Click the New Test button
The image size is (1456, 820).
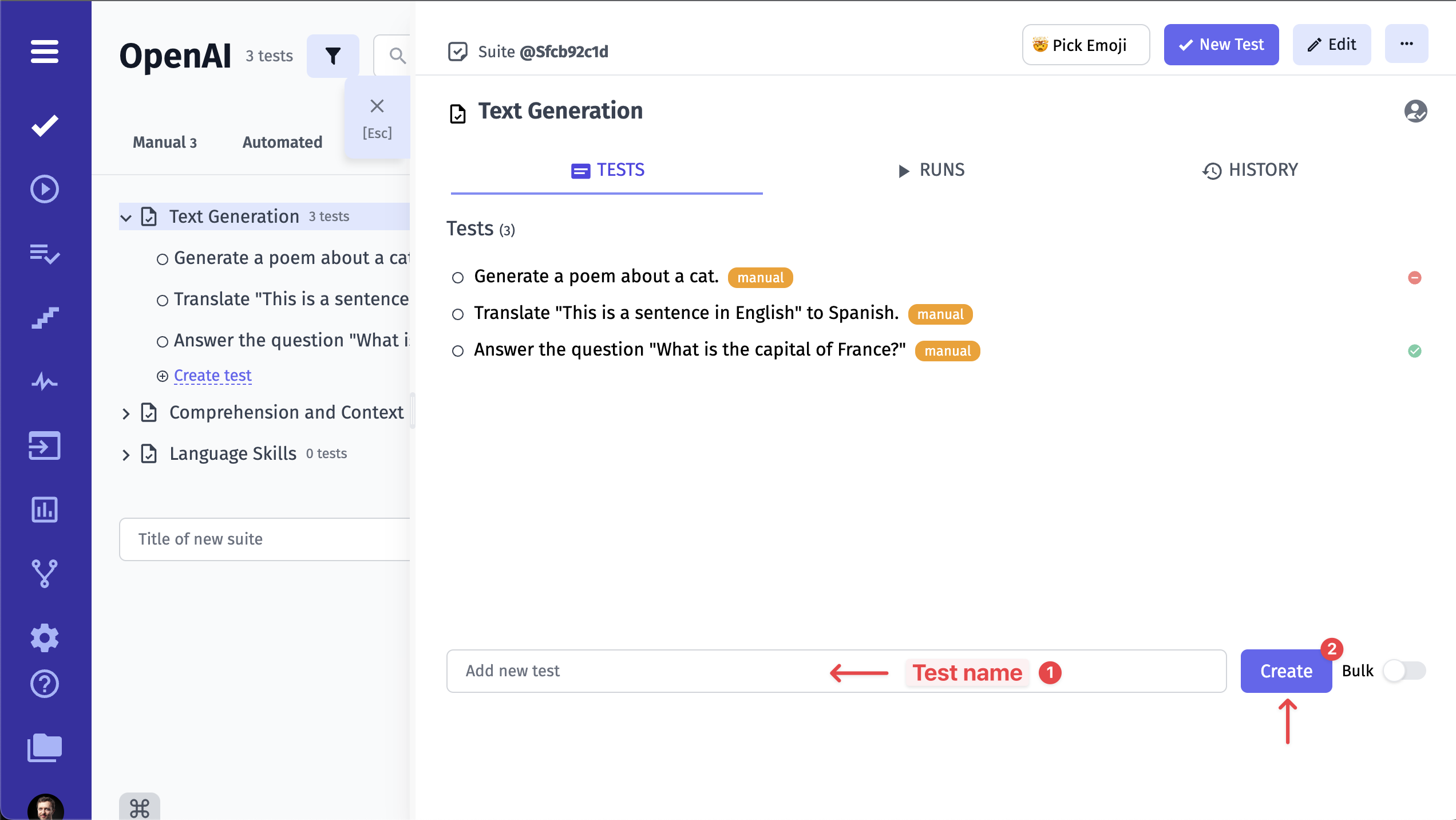[x=1221, y=45]
